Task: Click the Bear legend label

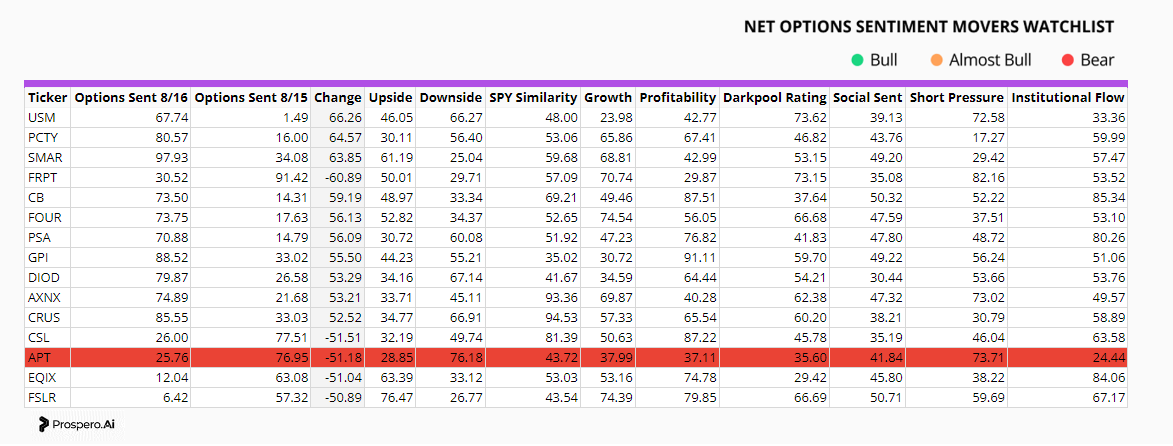Action: tap(1097, 61)
